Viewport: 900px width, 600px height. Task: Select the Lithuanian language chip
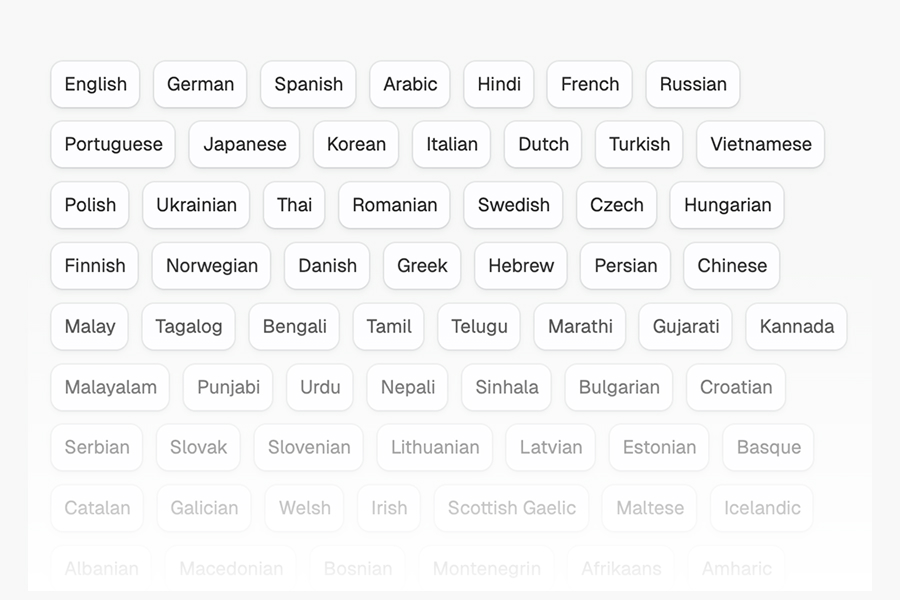coord(435,447)
